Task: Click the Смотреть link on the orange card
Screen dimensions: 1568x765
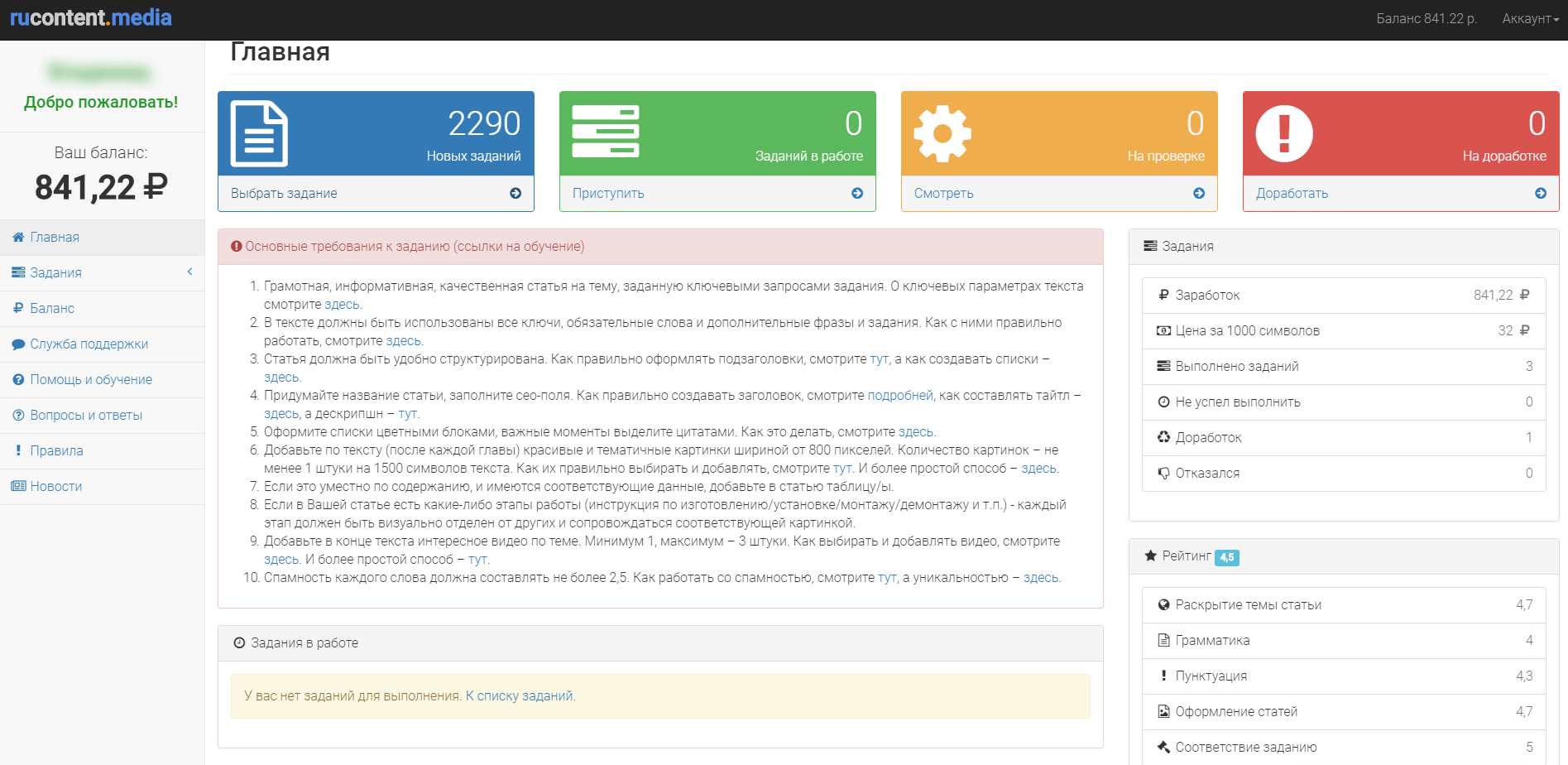Action: pos(942,193)
